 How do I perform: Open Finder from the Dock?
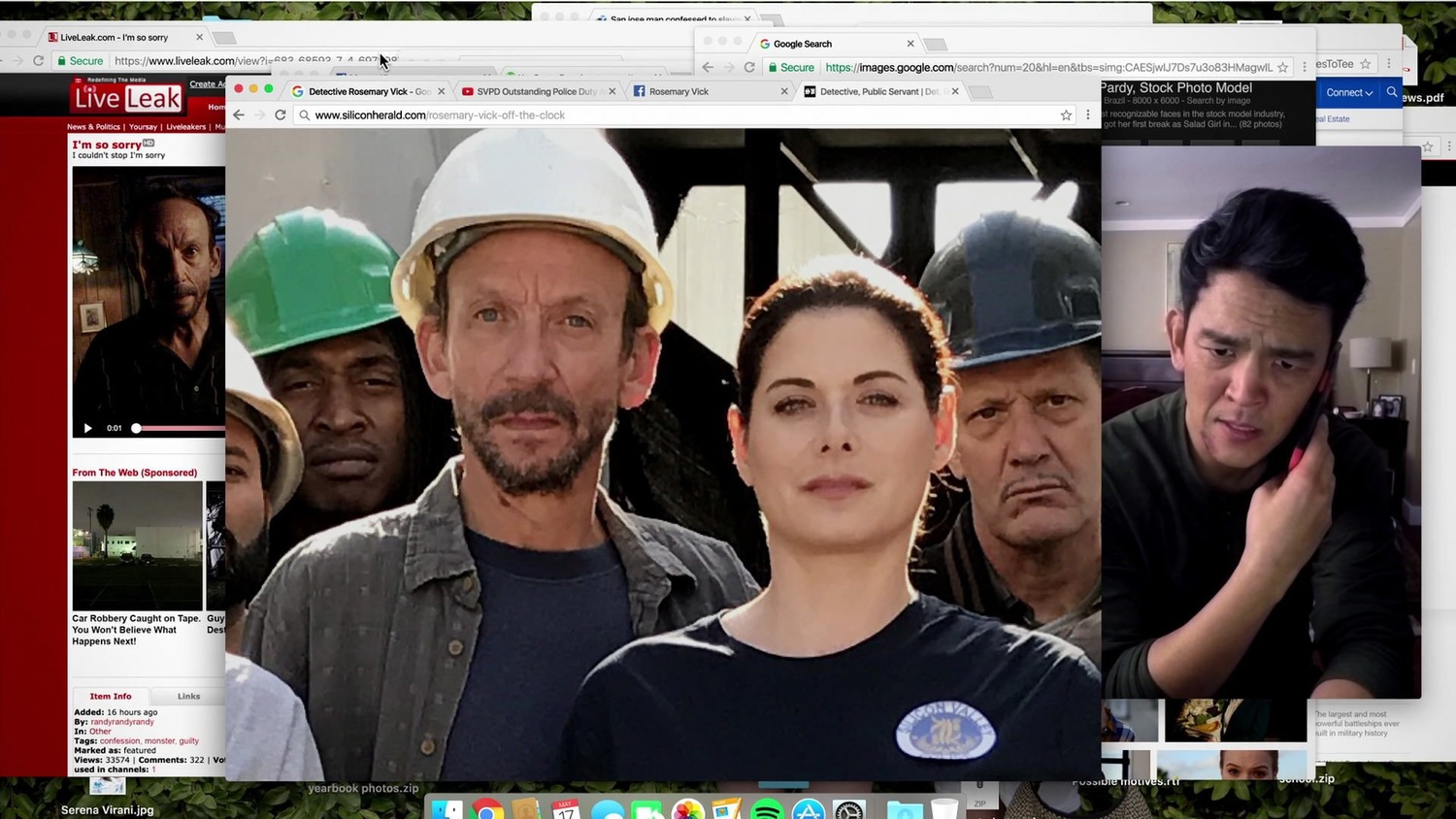[447, 809]
